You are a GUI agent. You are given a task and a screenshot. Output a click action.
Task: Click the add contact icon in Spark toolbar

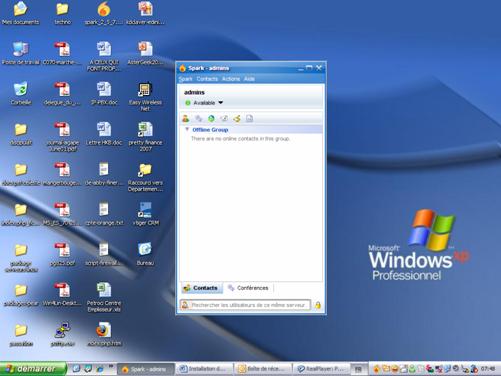pyautogui.click(x=186, y=118)
